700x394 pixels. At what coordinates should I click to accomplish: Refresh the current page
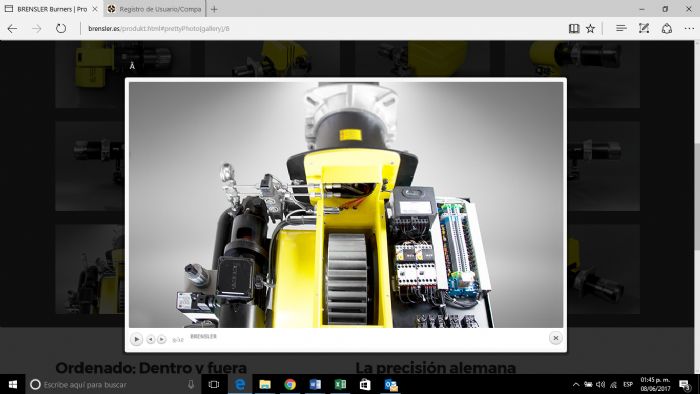(61, 29)
